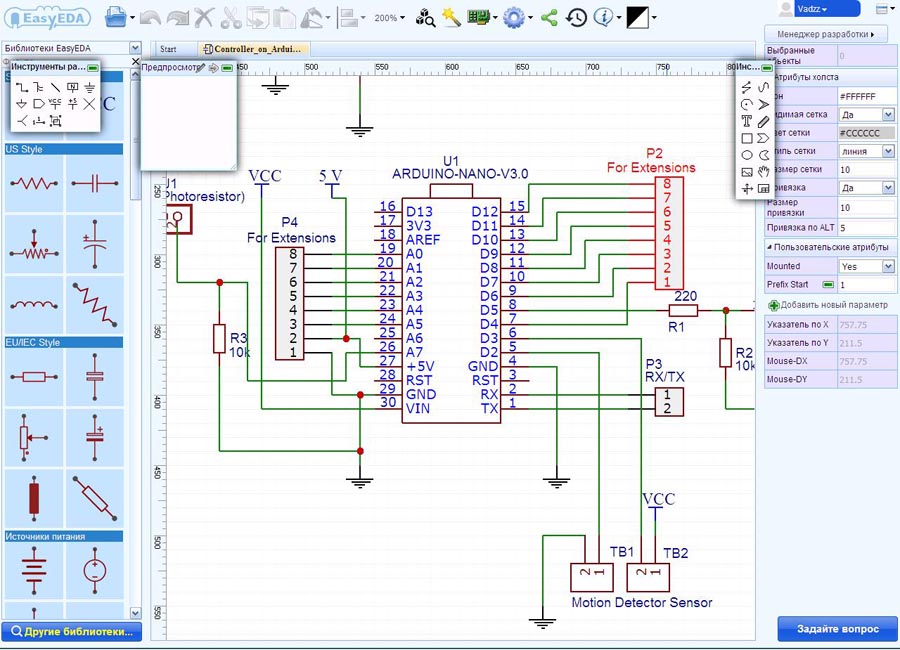Edit the grid size field showing 10
900x650 pixels.
coord(866,169)
